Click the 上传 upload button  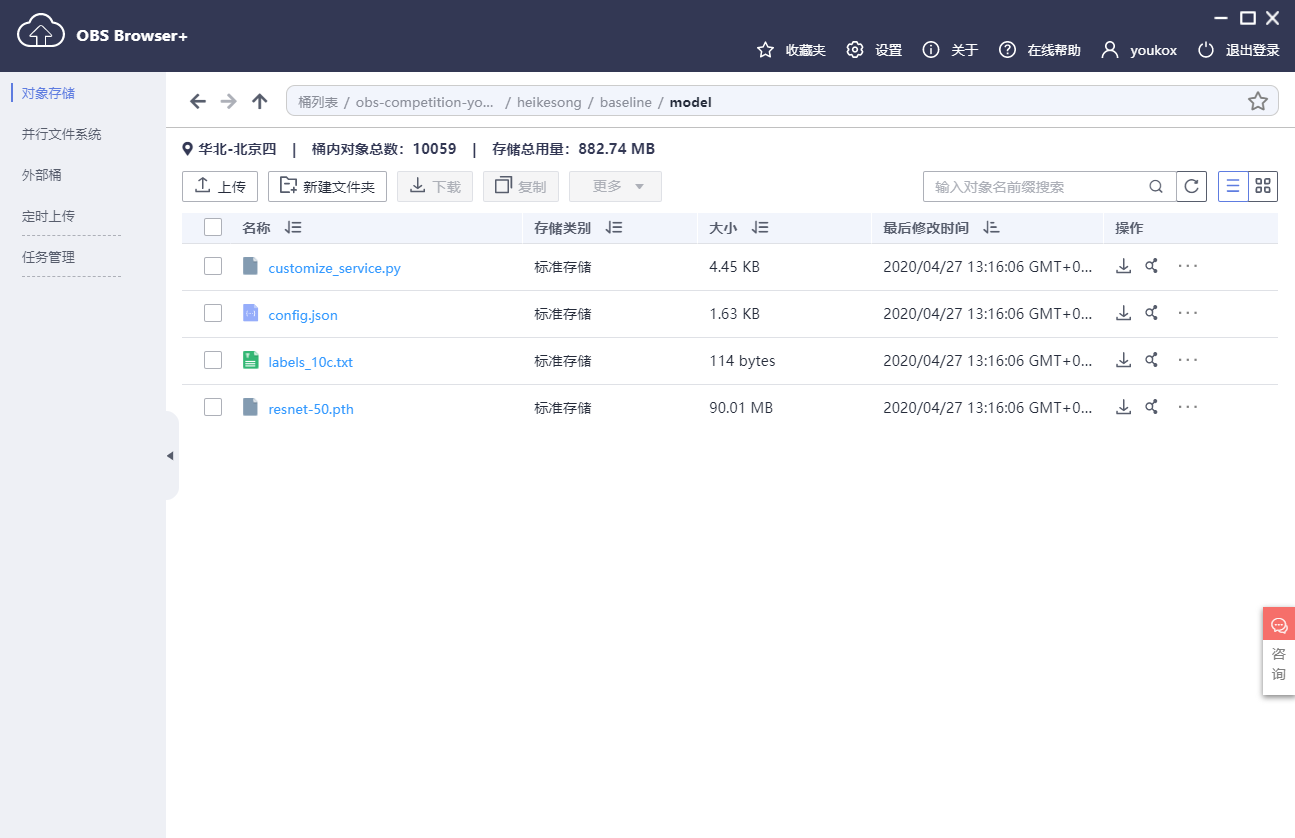pyautogui.click(x=220, y=186)
